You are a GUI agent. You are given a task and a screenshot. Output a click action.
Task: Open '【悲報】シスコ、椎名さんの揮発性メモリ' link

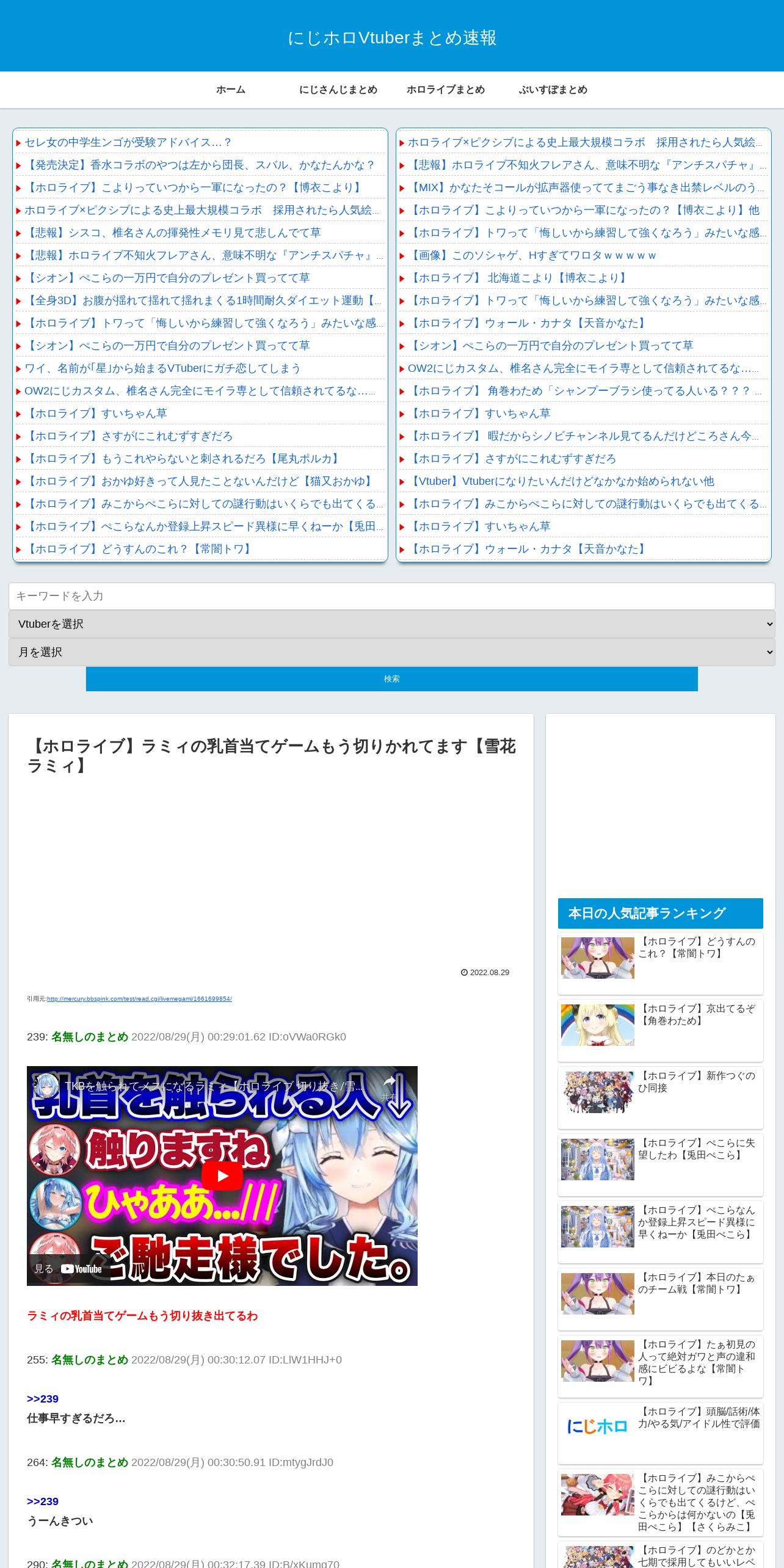point(173,233)
